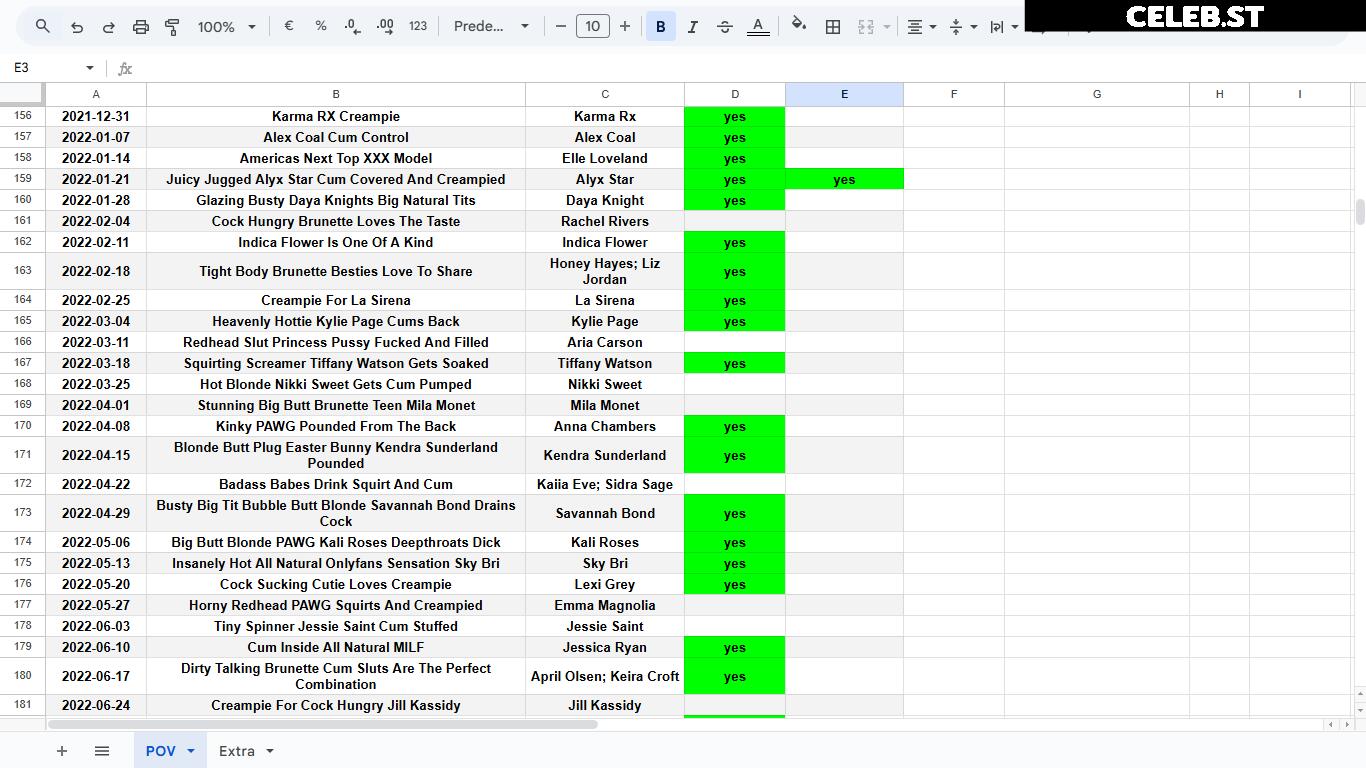This screenshot has height=768, width=1366.
Task: Activate the paint format tool
Action: click(172, 27)
